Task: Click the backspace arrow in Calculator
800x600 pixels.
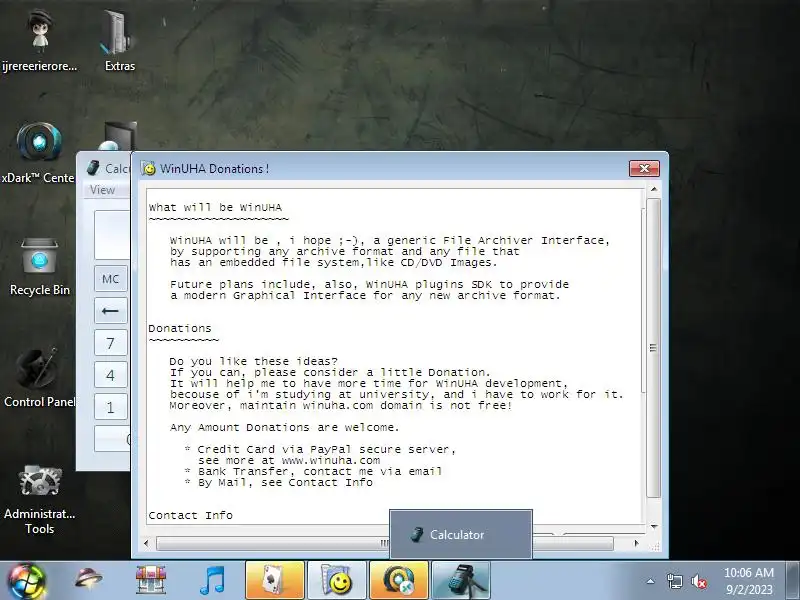Action: point(111,311)
